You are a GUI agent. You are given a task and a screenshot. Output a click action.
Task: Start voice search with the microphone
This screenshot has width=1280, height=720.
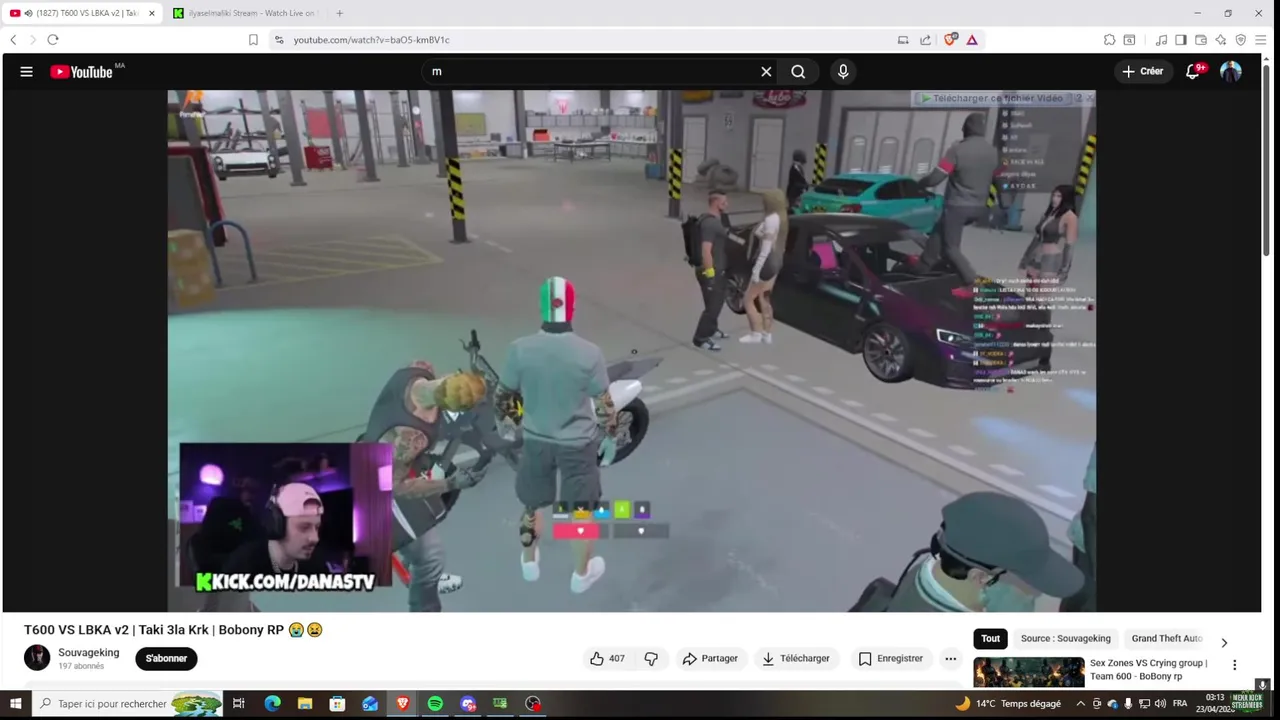(843, 72)
